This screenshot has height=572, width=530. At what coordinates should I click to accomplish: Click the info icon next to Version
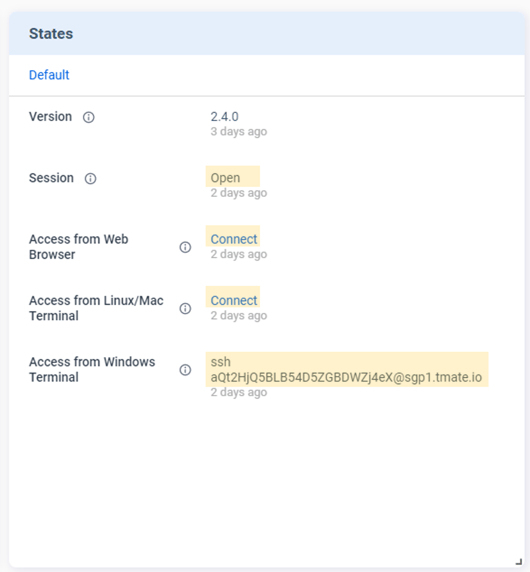(x=89, y=117)
